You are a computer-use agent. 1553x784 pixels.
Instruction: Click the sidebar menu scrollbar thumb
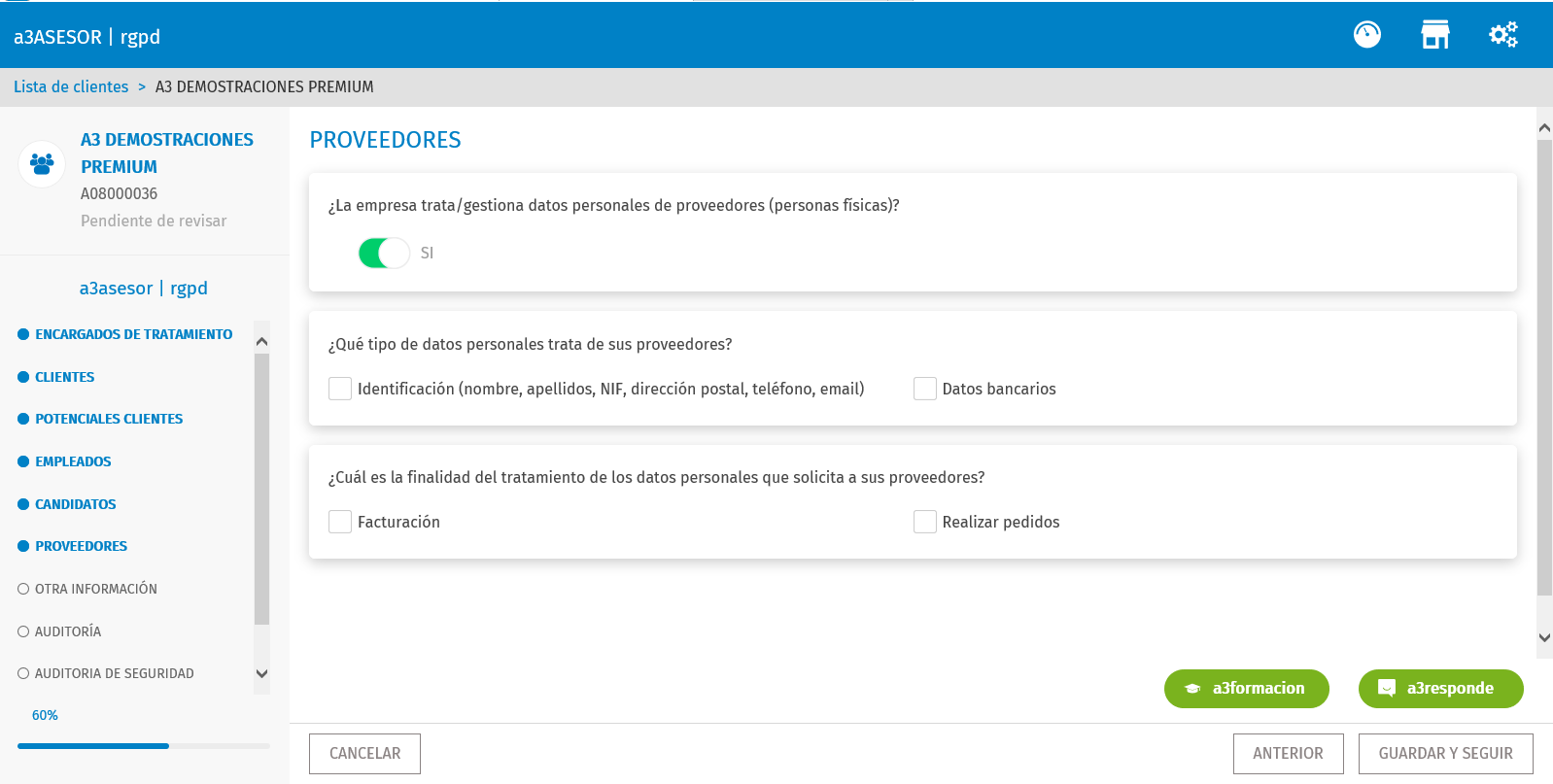pos(261,489)
